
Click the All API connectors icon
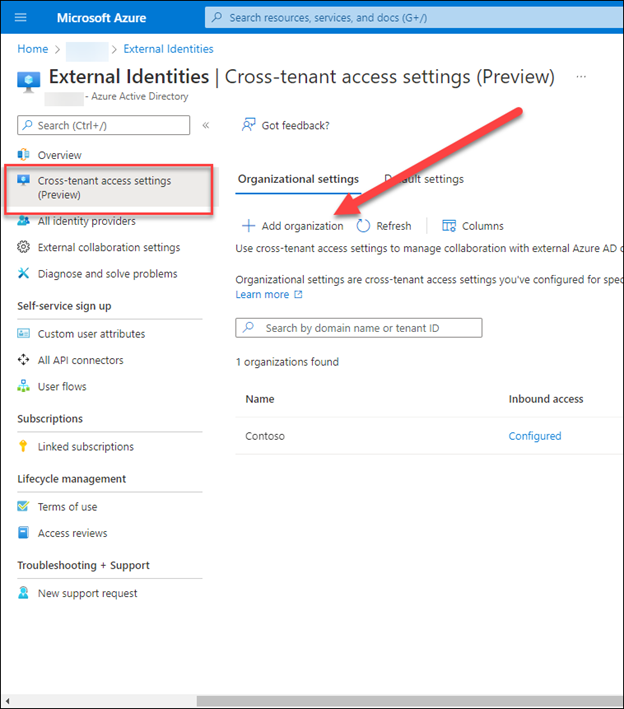[24, 360]
